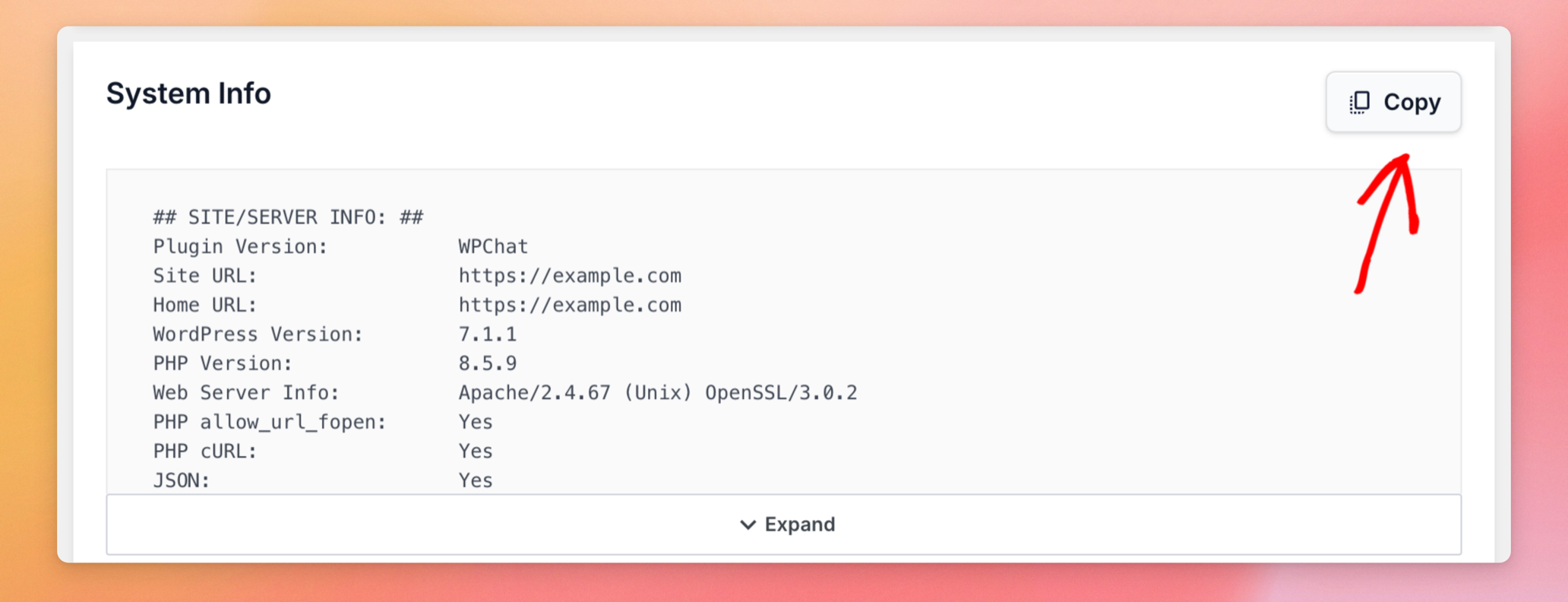The height and width of the screenshot is (602, 1568).
Task: Click the WordPress Version label
Action: tap(258, 334)
